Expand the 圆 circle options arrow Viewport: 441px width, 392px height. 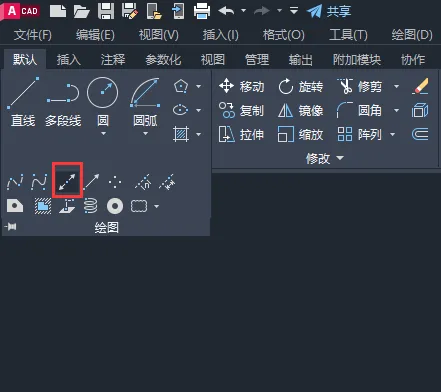103,134
